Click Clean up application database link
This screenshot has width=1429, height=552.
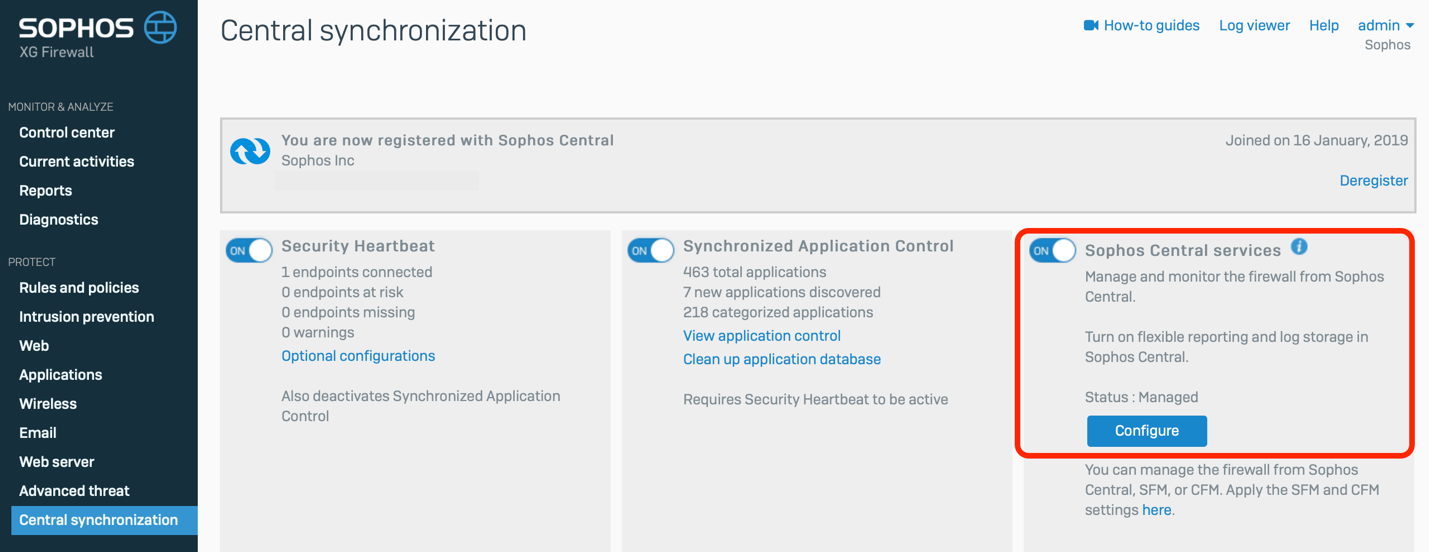point(781,358)
